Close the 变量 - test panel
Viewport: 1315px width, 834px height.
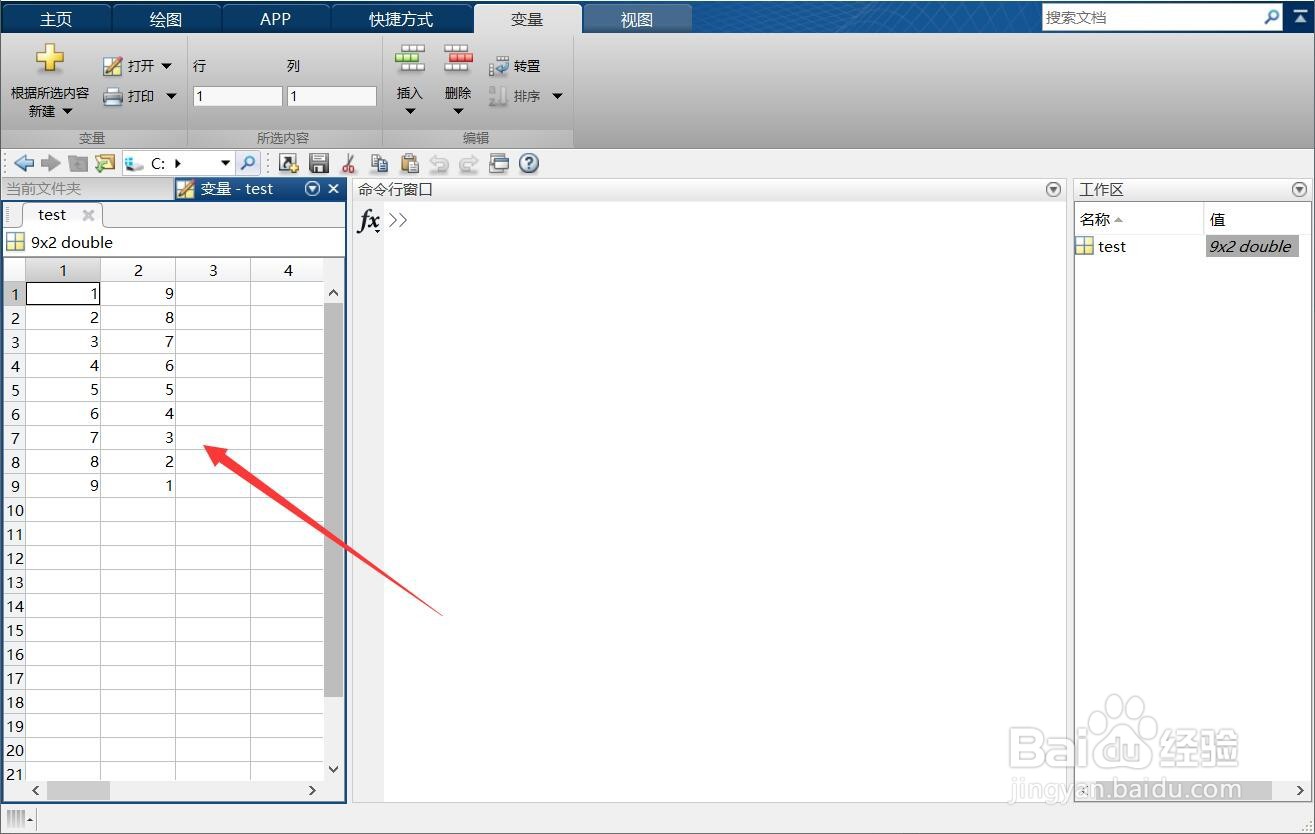point(334,188)
